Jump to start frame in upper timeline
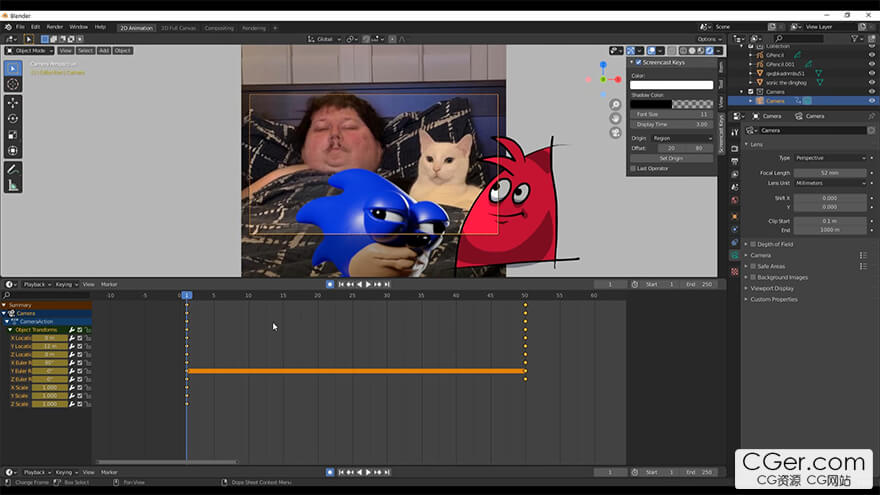The width and height of the screenshot is (880, 495). 341,285
